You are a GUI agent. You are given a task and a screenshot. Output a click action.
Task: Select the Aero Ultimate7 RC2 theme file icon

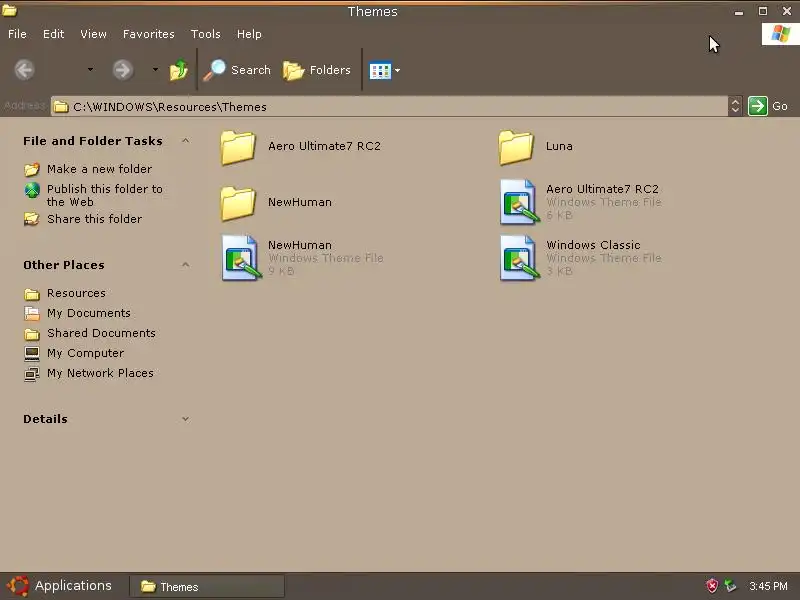tap(519, 202)
